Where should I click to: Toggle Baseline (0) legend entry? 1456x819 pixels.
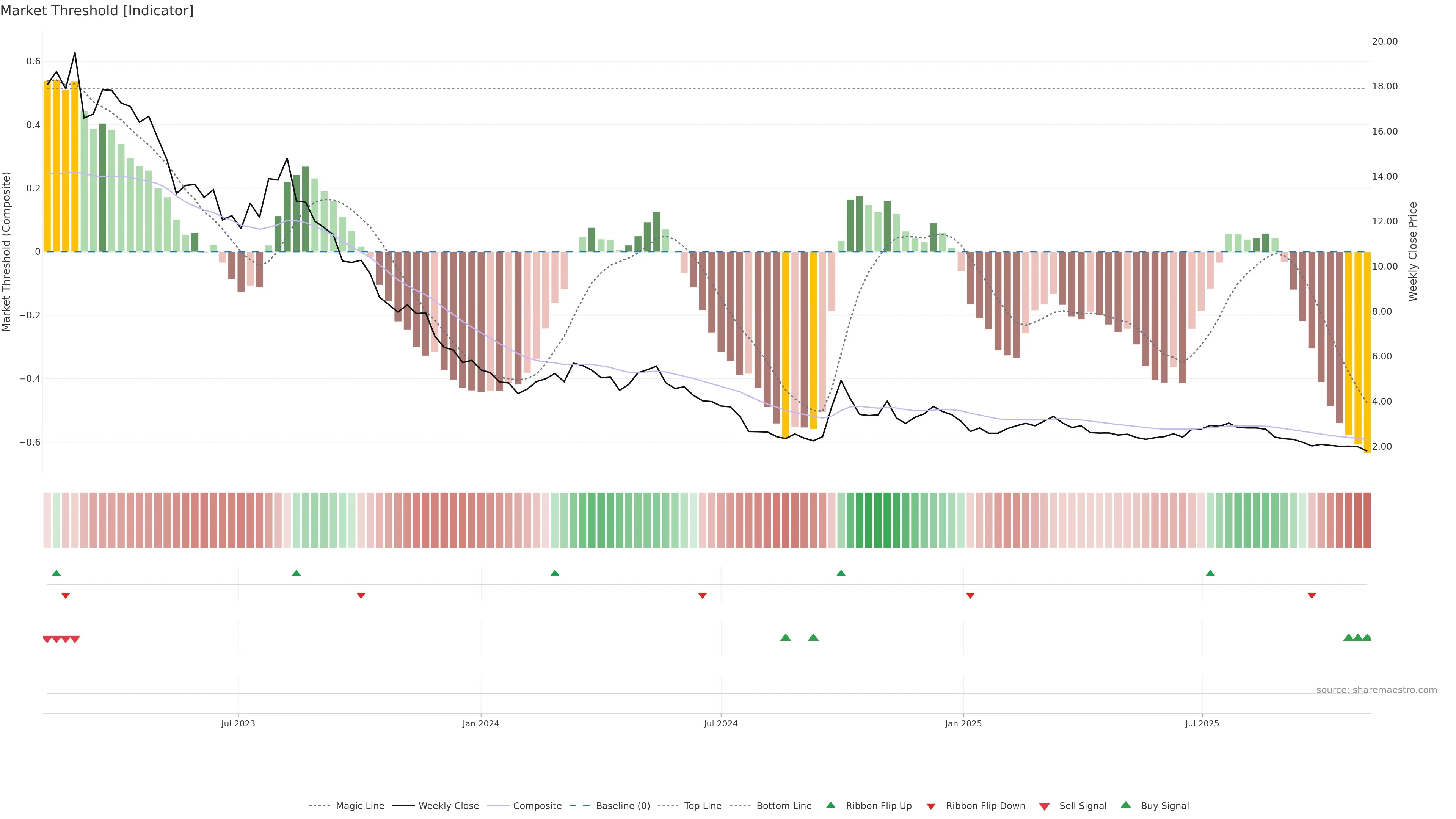tap(622, 806)
